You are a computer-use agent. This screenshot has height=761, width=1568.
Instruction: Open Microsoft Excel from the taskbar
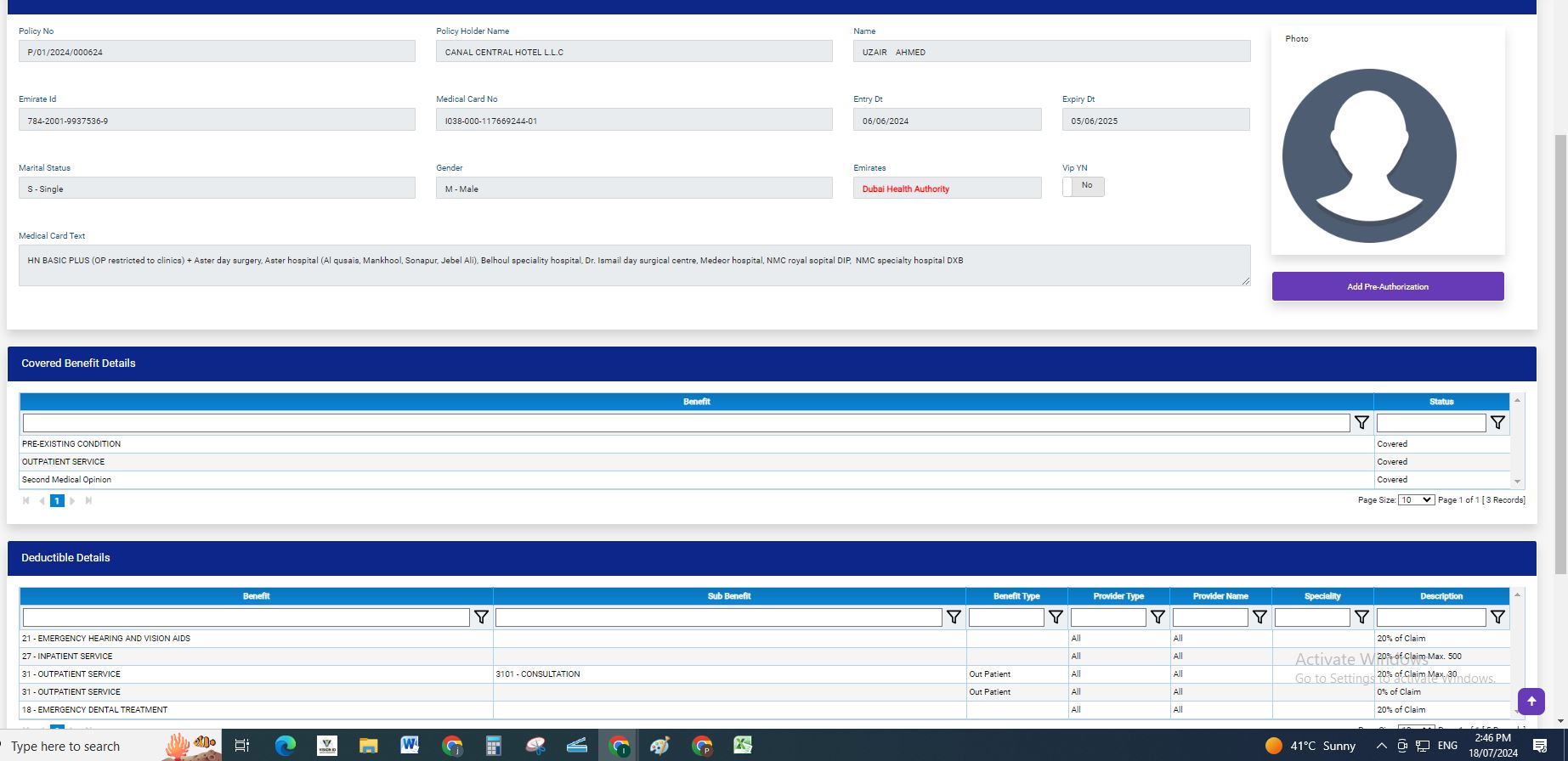tap(743, 746)
